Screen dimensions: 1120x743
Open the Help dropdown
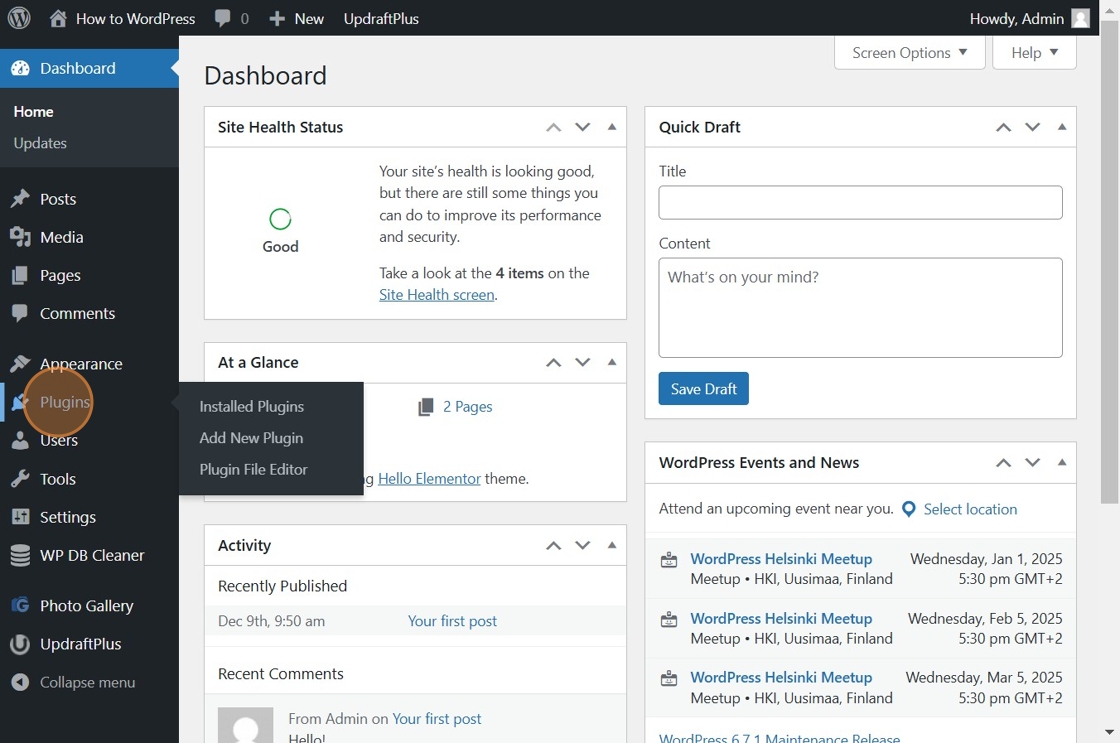[1034, 53]
